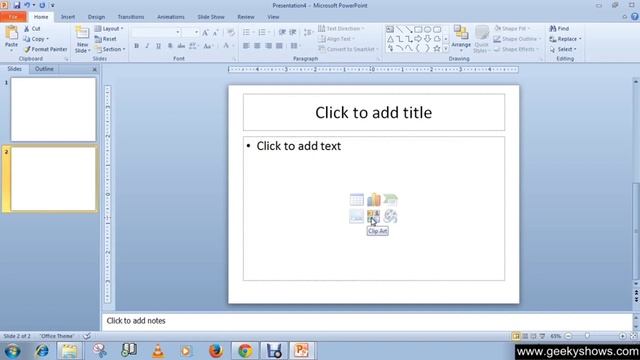Image resolution: width=640 pixels, height=360 pixels.
Task: Insert a table via the placeholder icon
Action: pos(356,200)
